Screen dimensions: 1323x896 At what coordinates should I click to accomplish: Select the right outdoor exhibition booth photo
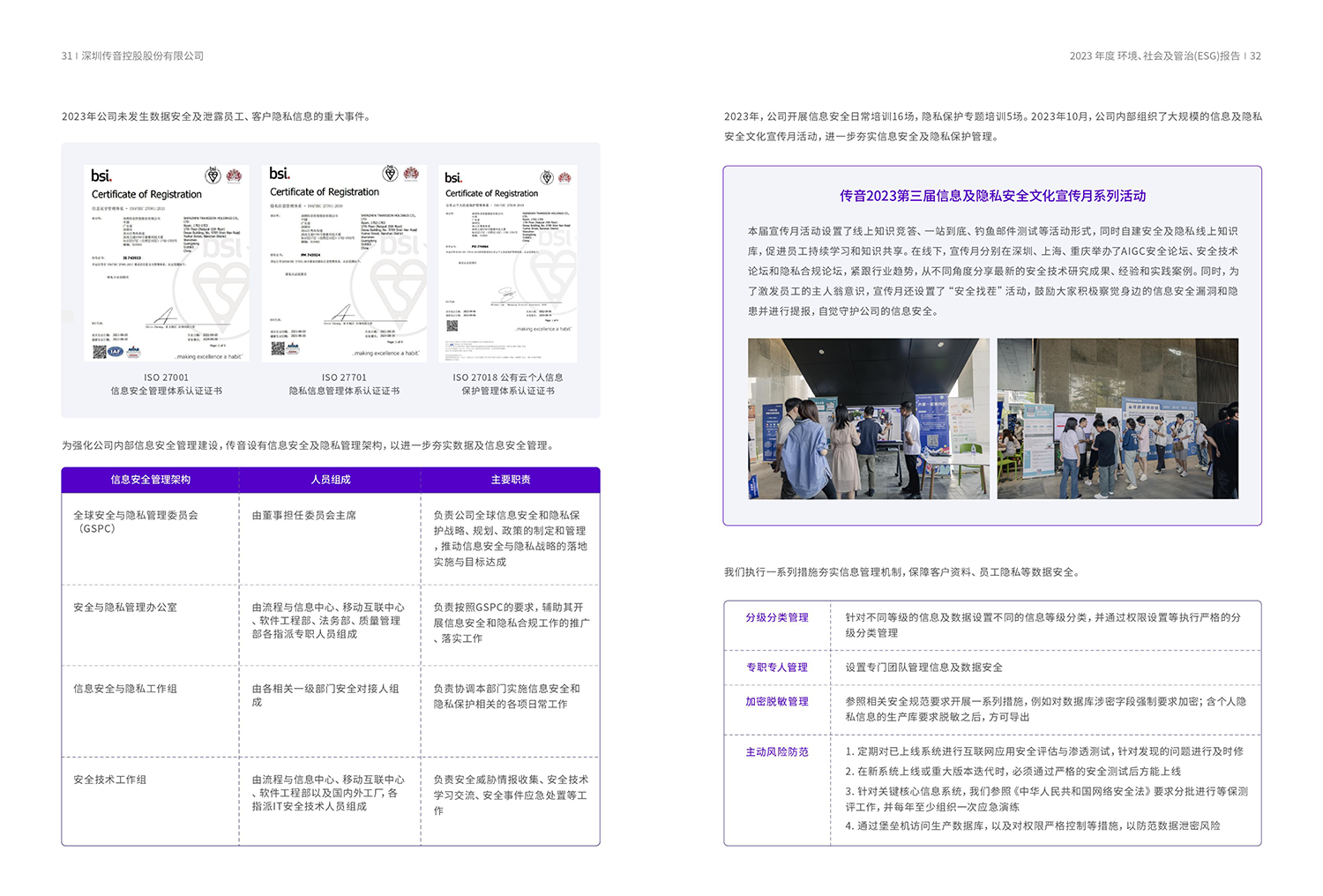[1117, 419]
